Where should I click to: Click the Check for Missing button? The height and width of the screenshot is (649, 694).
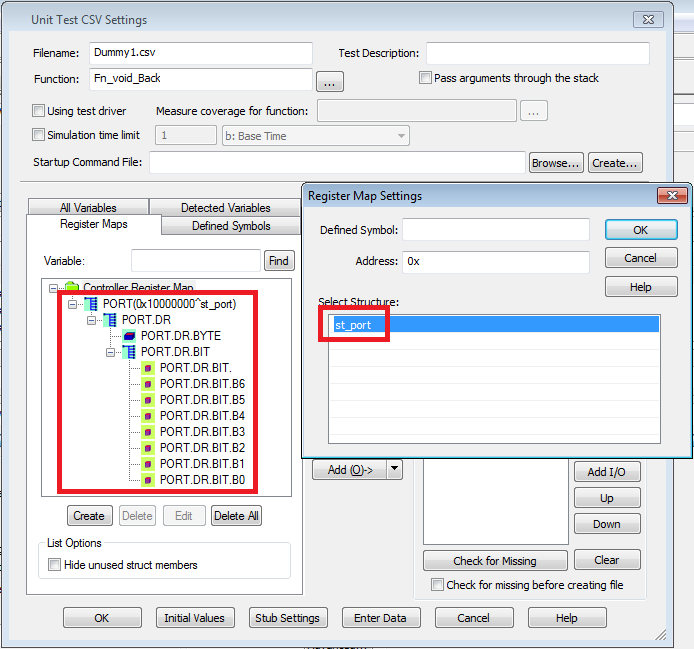(495, 560)
